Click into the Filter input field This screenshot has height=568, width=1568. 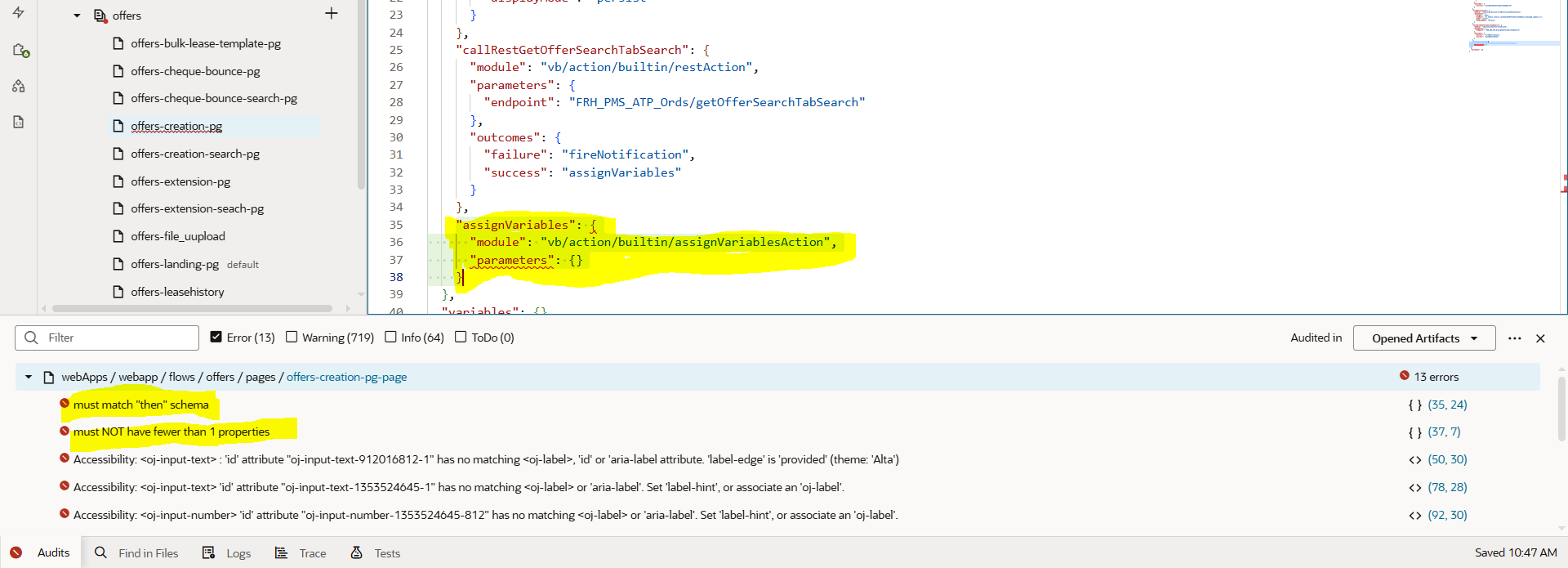(107, 338)
